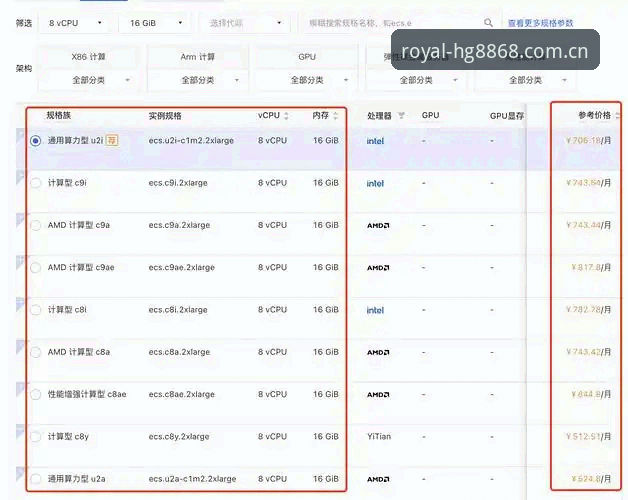Sort by the 参考价格 column arrows
The width and height of the screenshot is (628, 500).
(x=617, y=116)
